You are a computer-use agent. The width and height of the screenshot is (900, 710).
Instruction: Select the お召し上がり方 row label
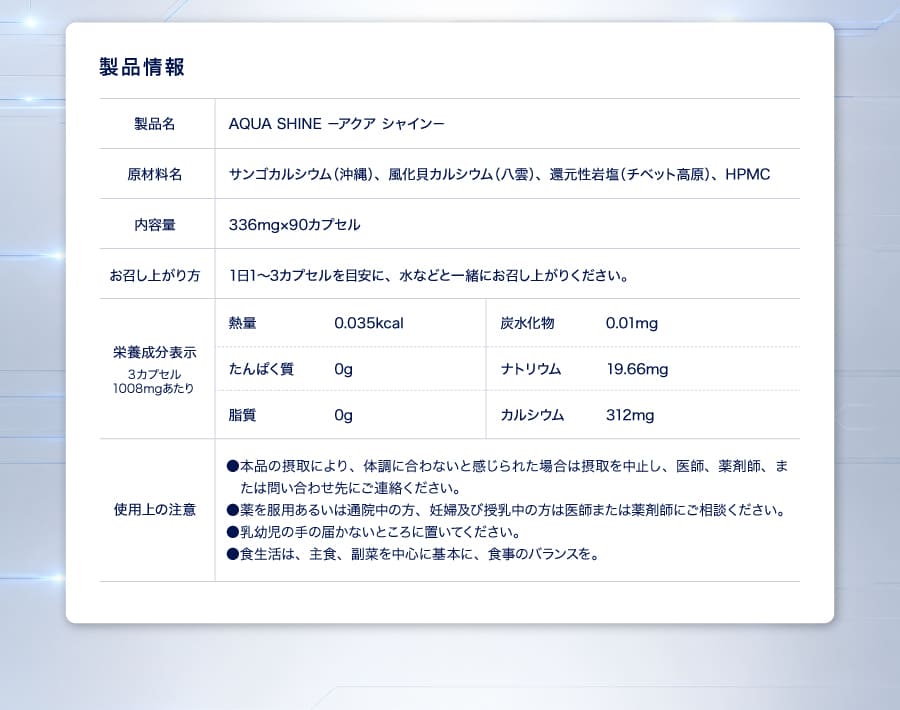[154, 276]
